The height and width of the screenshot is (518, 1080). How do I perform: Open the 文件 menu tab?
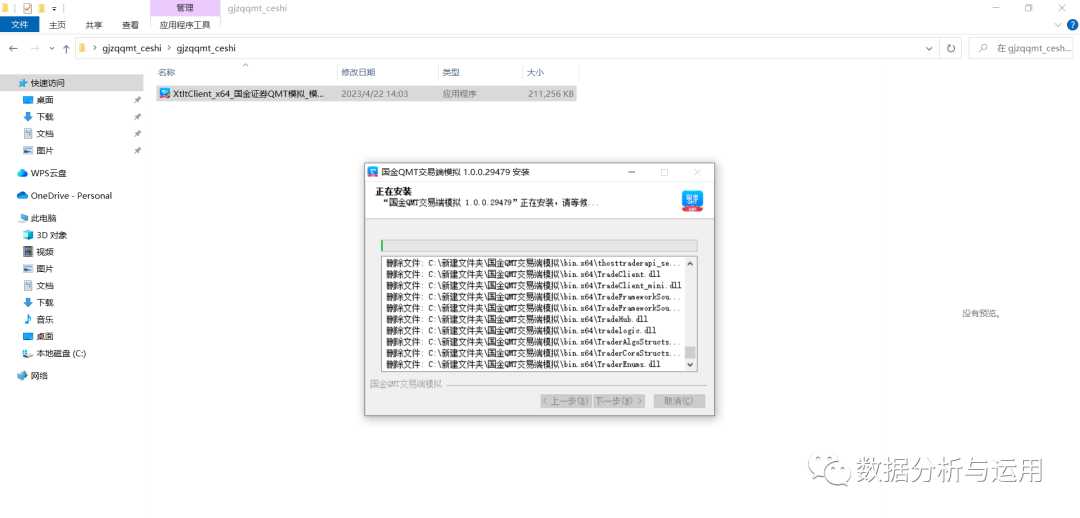(20, 25)
